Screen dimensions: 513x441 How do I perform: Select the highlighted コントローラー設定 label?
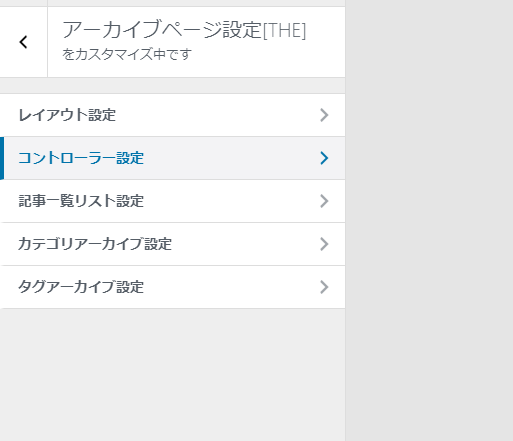pyautogui.click(x=81, y=158)
